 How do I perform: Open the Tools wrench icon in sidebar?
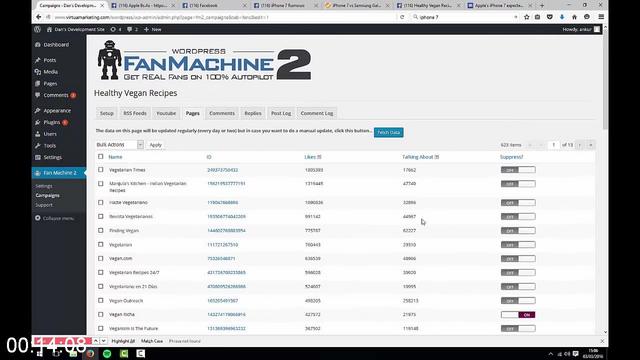point(38,146)
